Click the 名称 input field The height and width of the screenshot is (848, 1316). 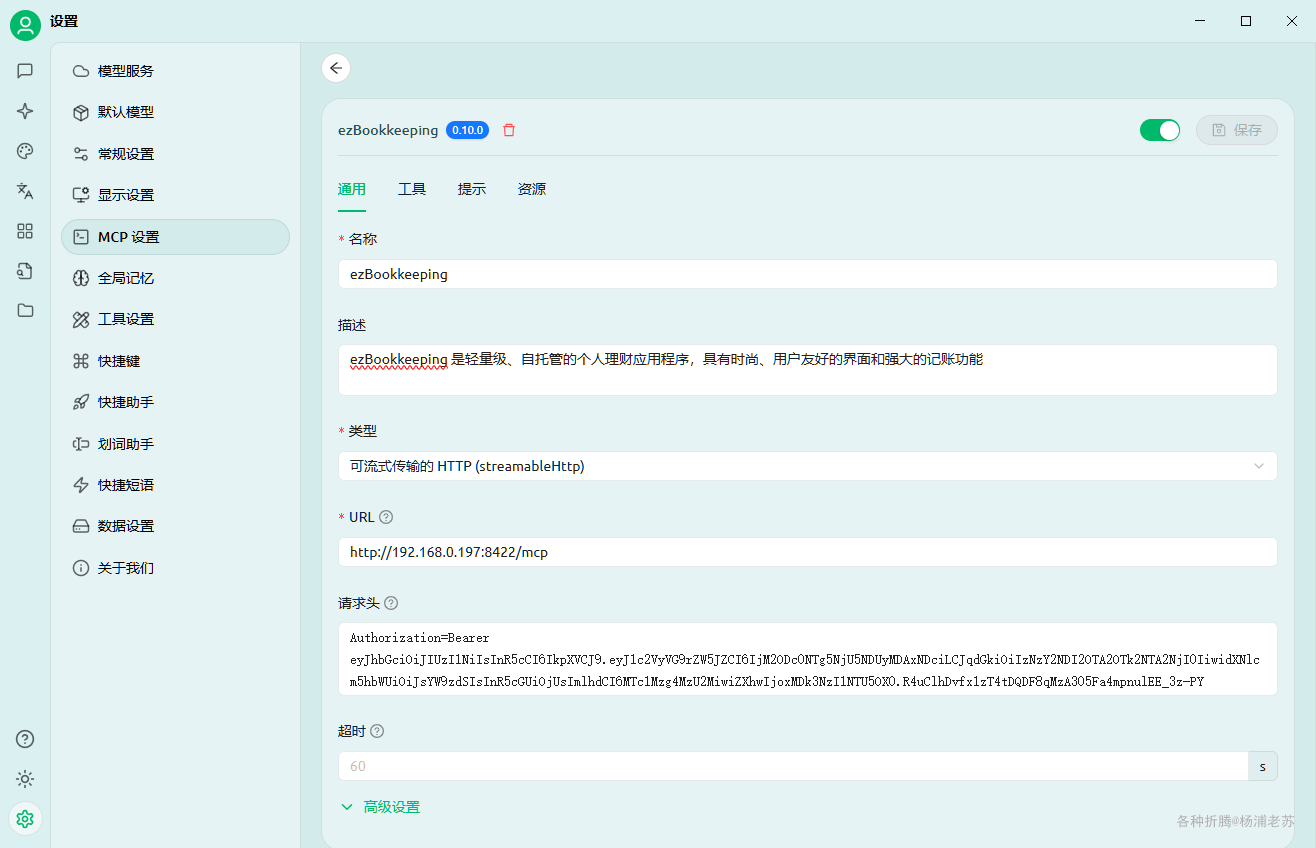click(808, 274)
